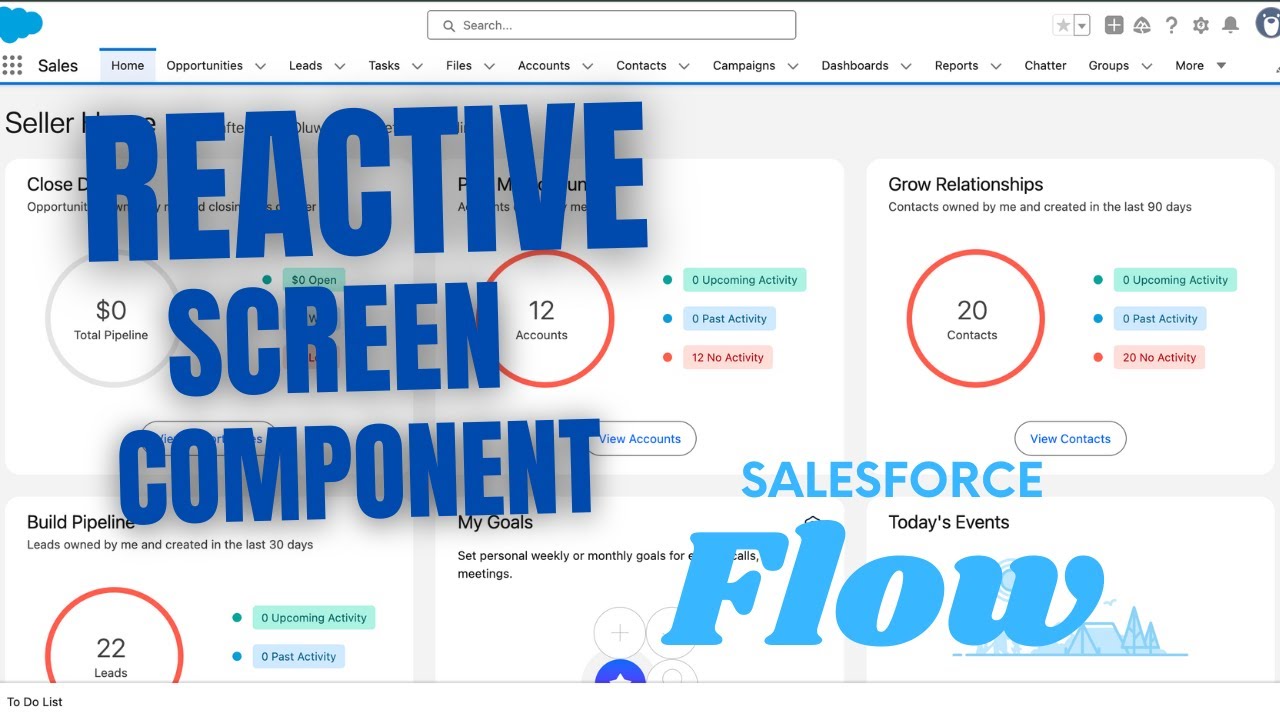Open Global Actions plus icon

point(1114,25)
